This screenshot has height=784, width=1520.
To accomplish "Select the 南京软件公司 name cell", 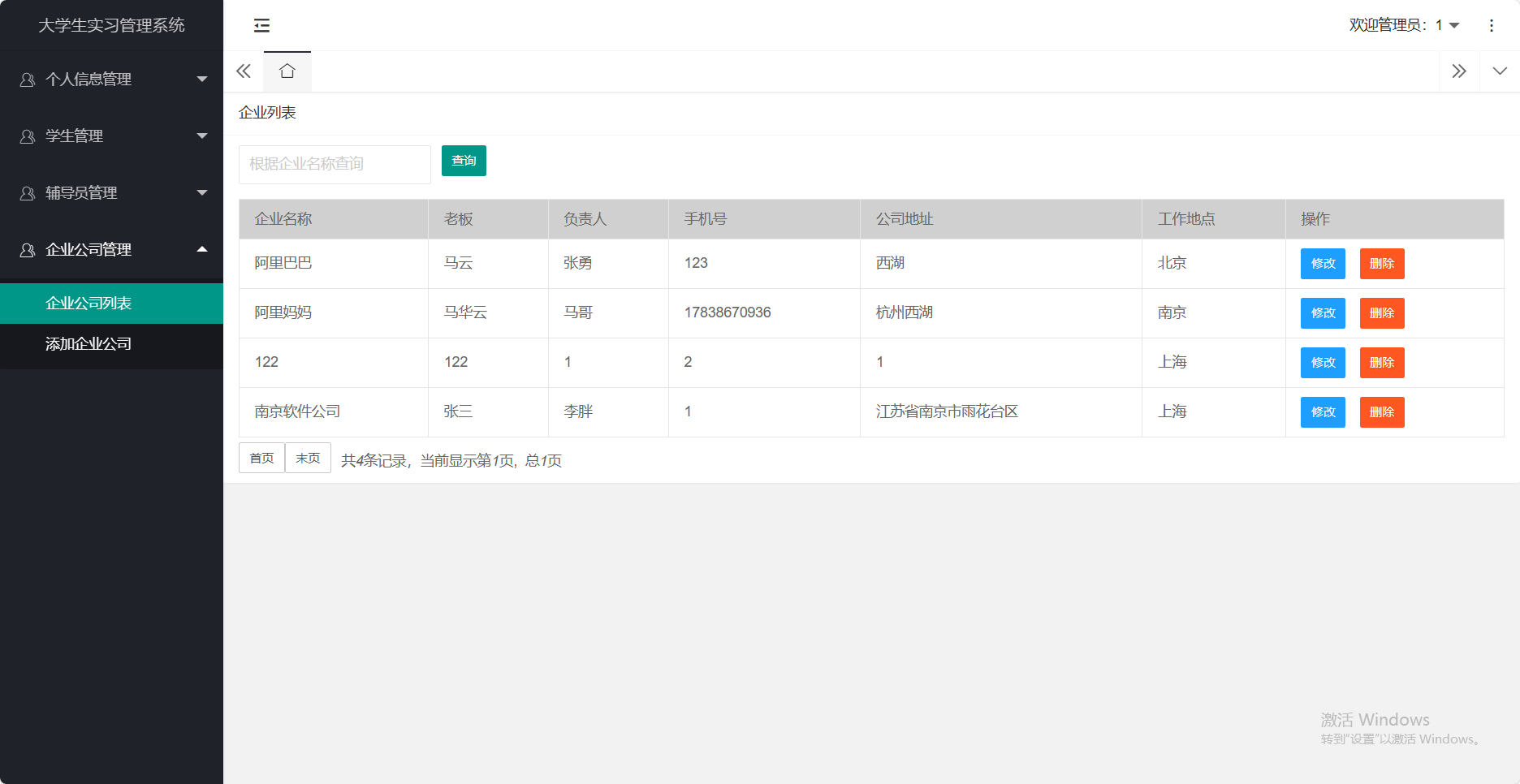I will coord(334,412).
